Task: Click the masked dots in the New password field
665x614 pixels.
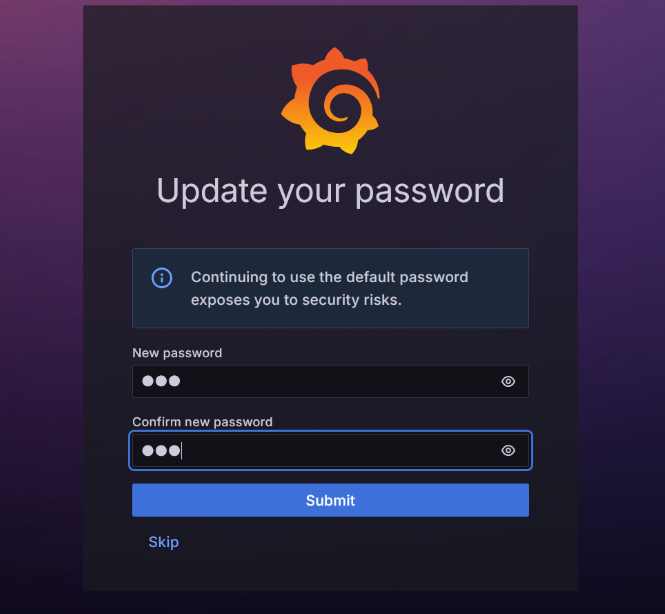Action: tap(161, 381)
